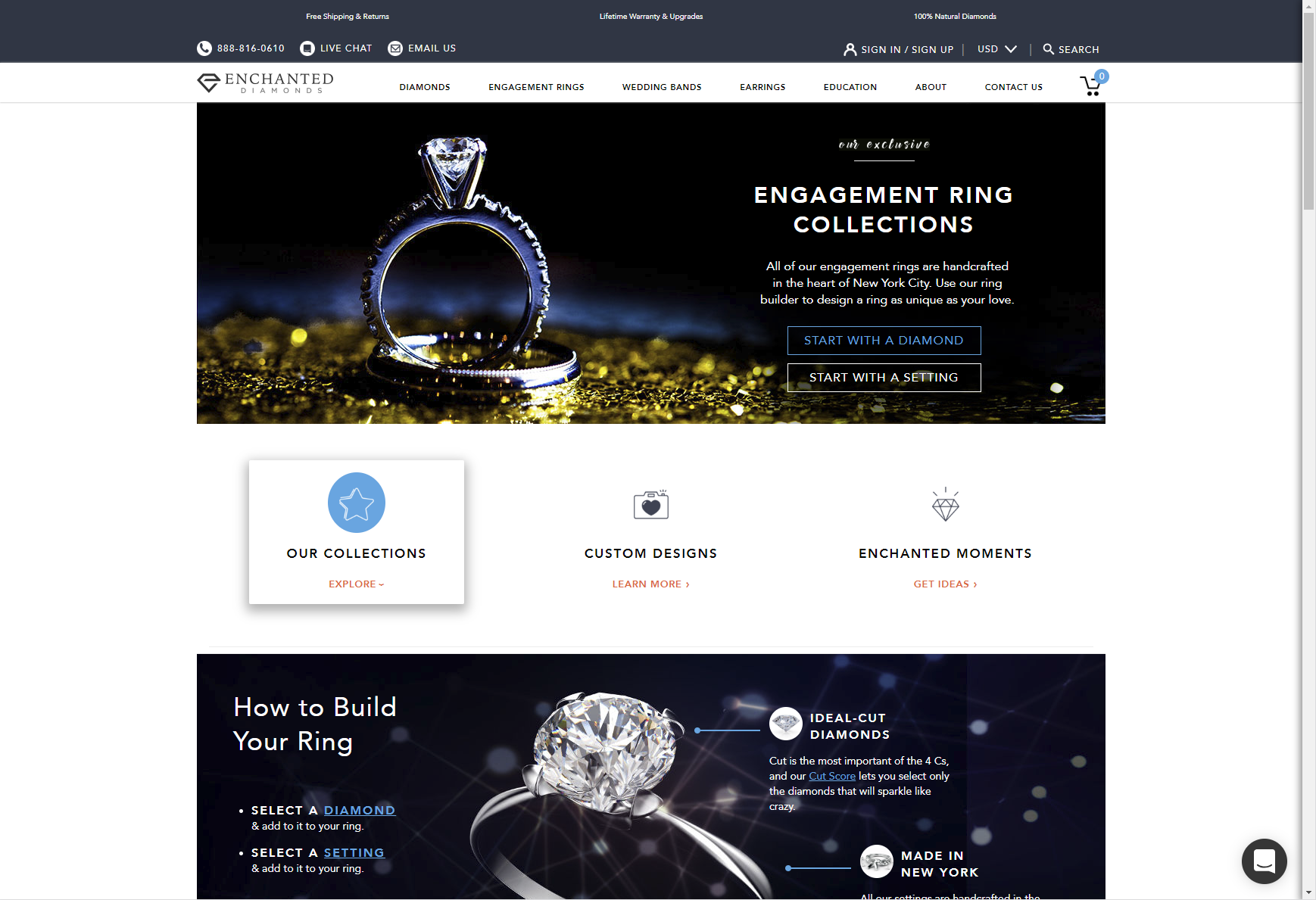Select the blue star Our Collections icon
This screenshot has height=900, width=1316.
click(x=357, y=503)
